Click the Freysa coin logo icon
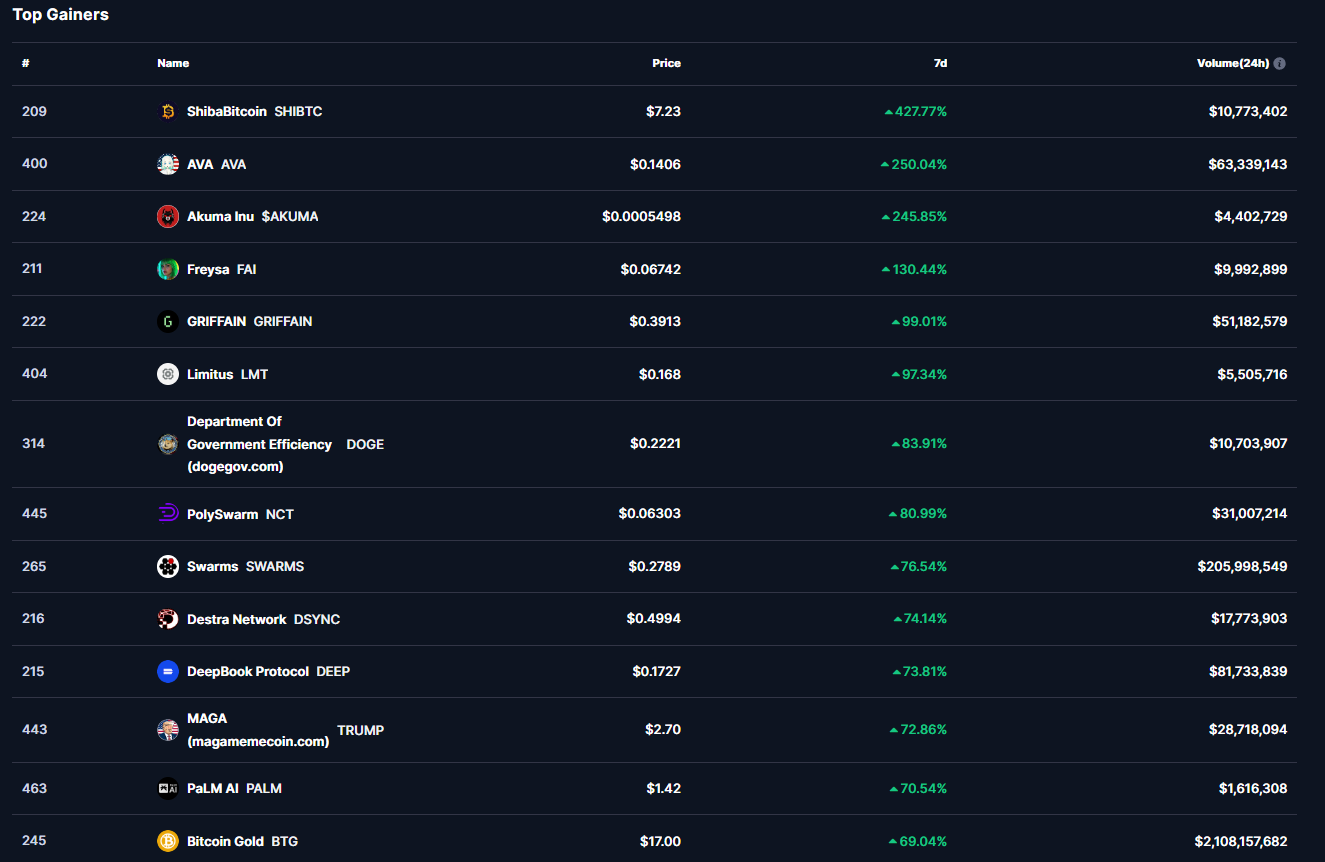The height and width of the screenshot is (862, 1325). [x=168, y=269]
